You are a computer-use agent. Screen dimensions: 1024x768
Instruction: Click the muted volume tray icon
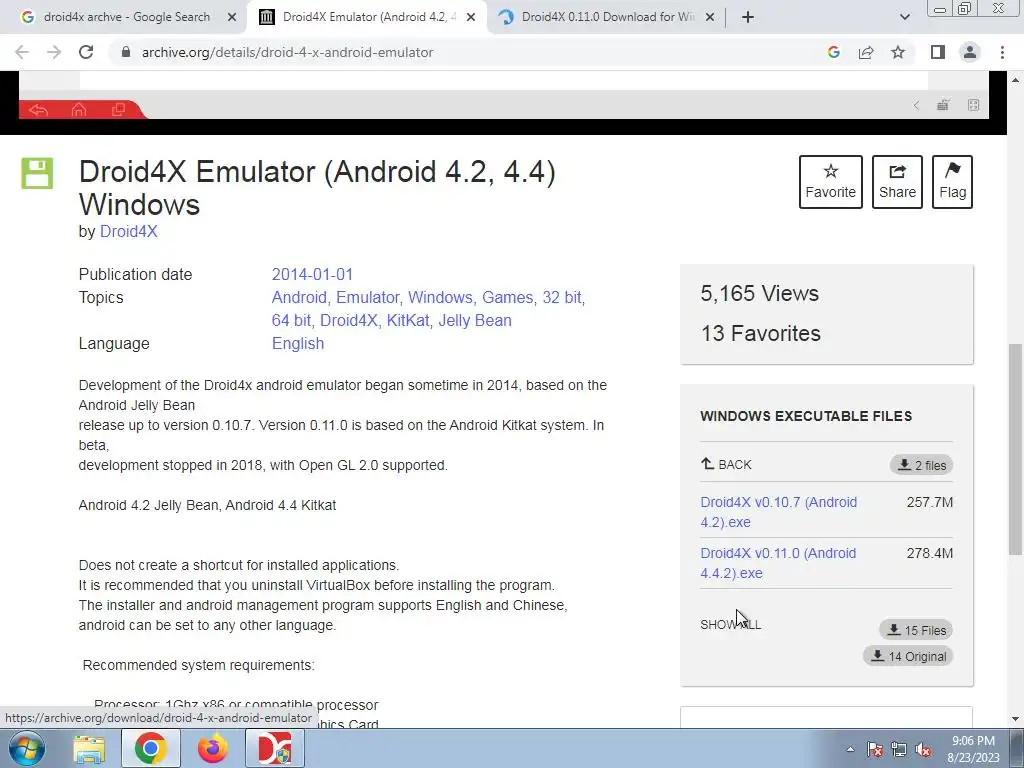(x=923, y=750)
